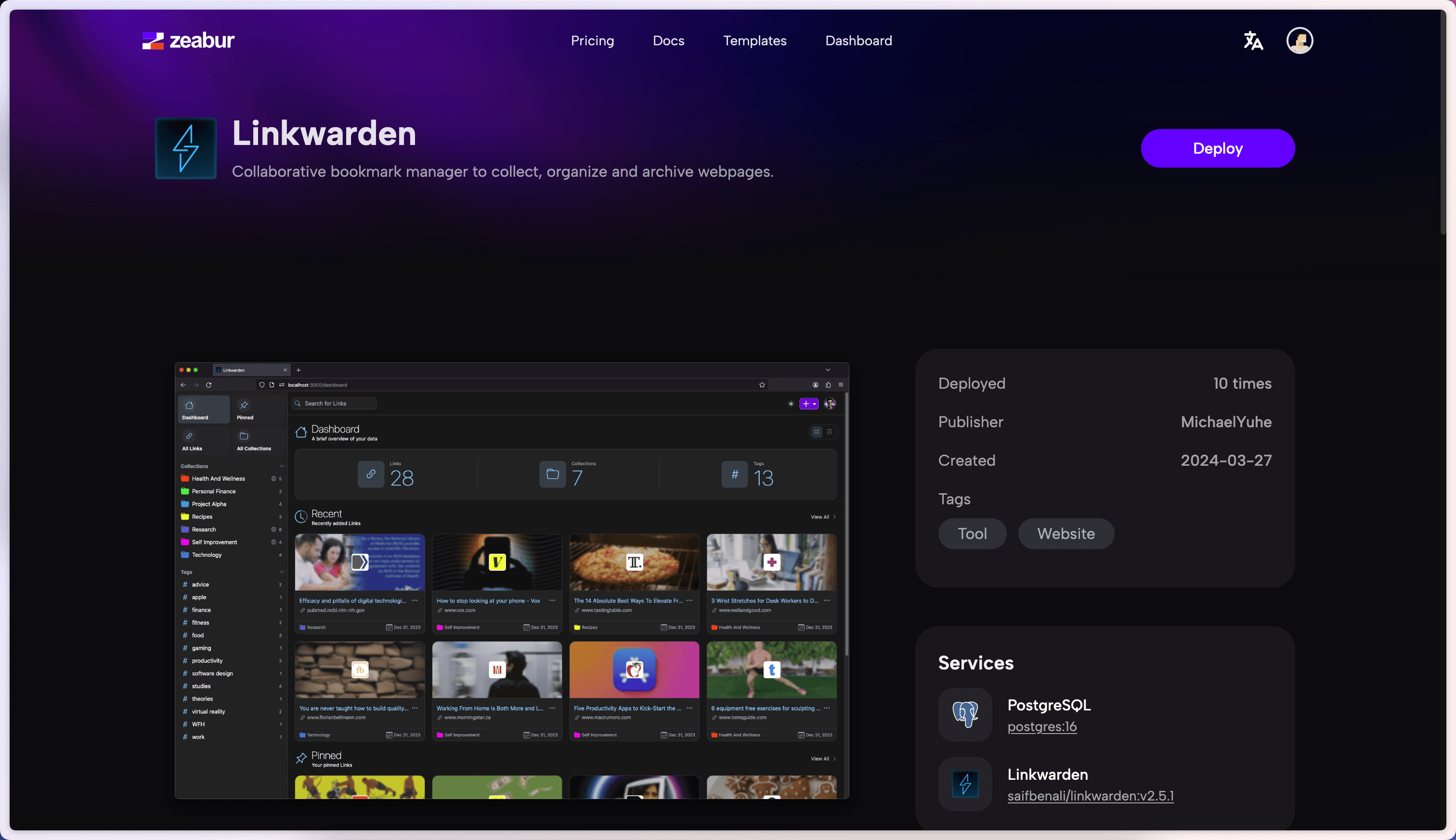Click the language switcher icon in navbar
The image size is (1456, 840).
[x=1254, y=40]
